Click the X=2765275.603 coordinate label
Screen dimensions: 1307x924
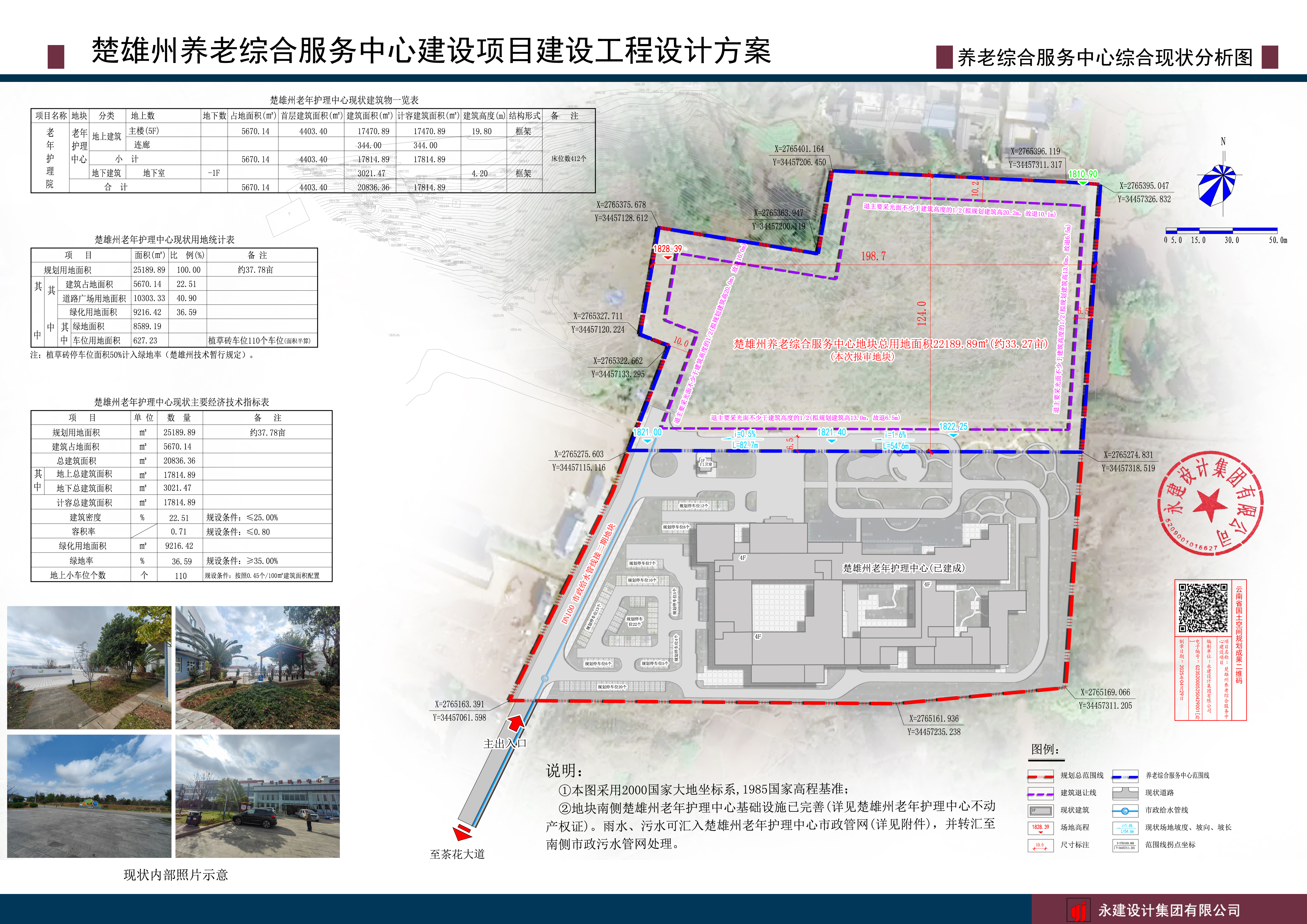[579, 455]
